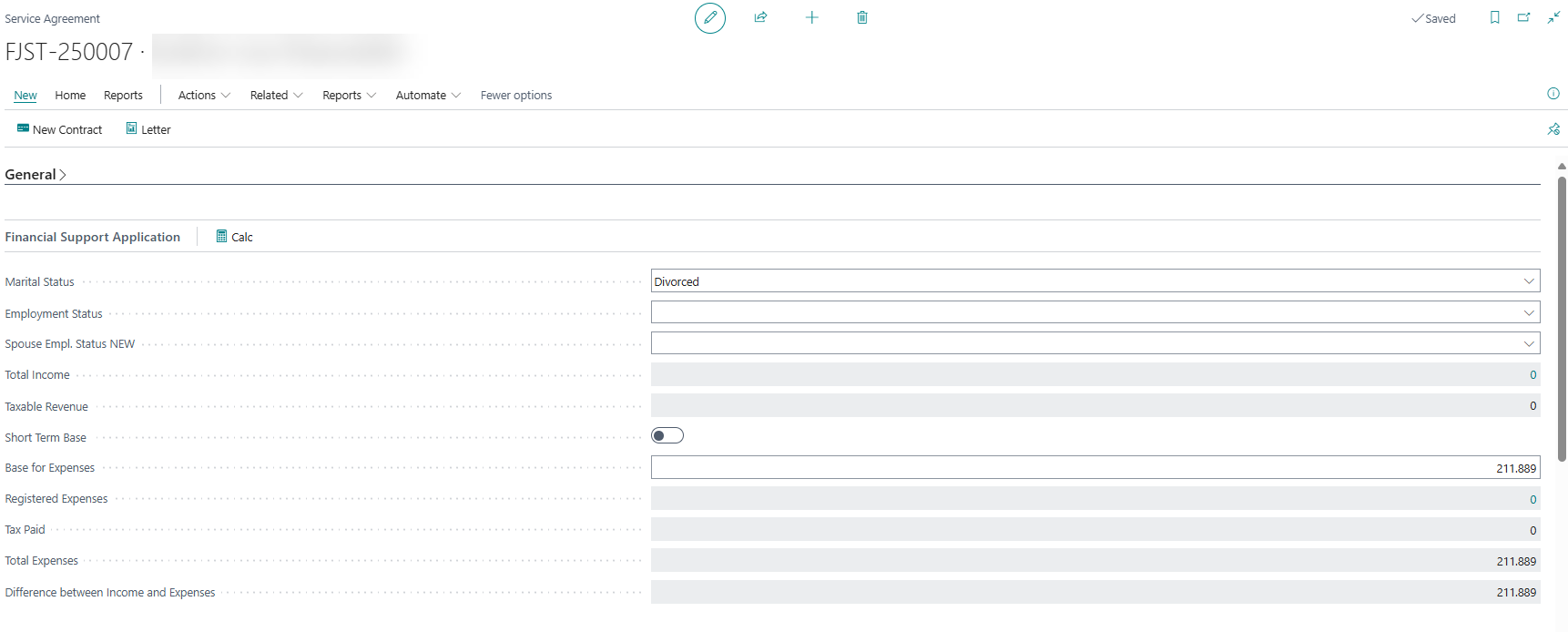1568x632 pixels.
Task: Switch to the Home tab
Action: tap(70, 95)
